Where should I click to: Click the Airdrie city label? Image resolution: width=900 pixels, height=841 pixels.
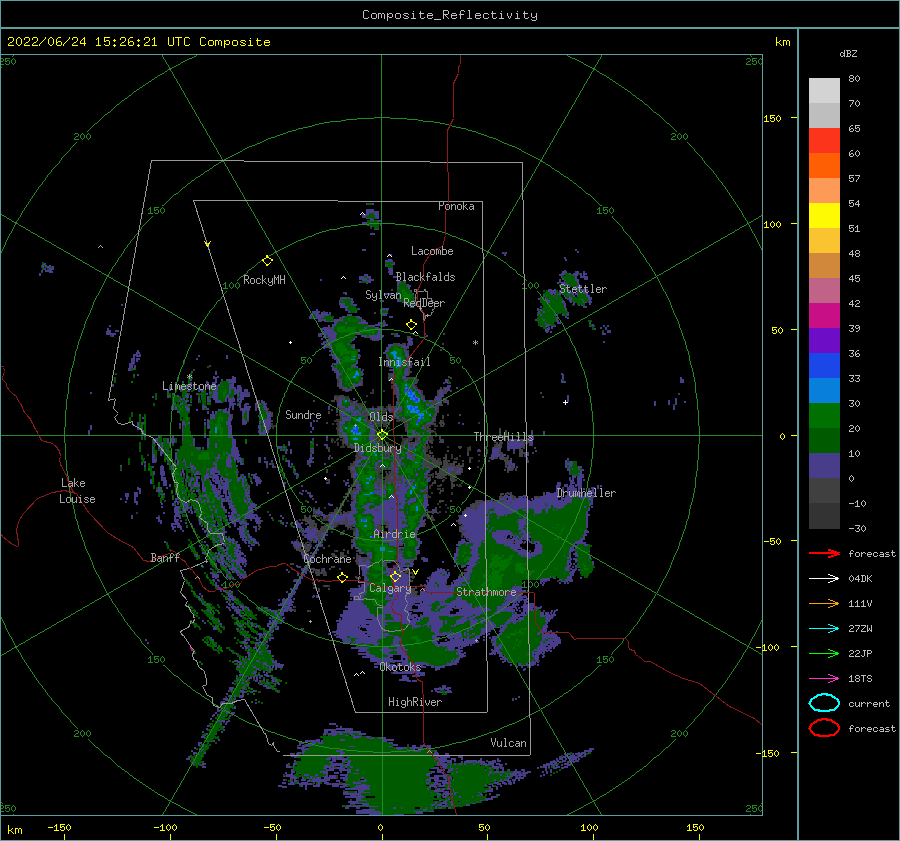tap(394, 534)
